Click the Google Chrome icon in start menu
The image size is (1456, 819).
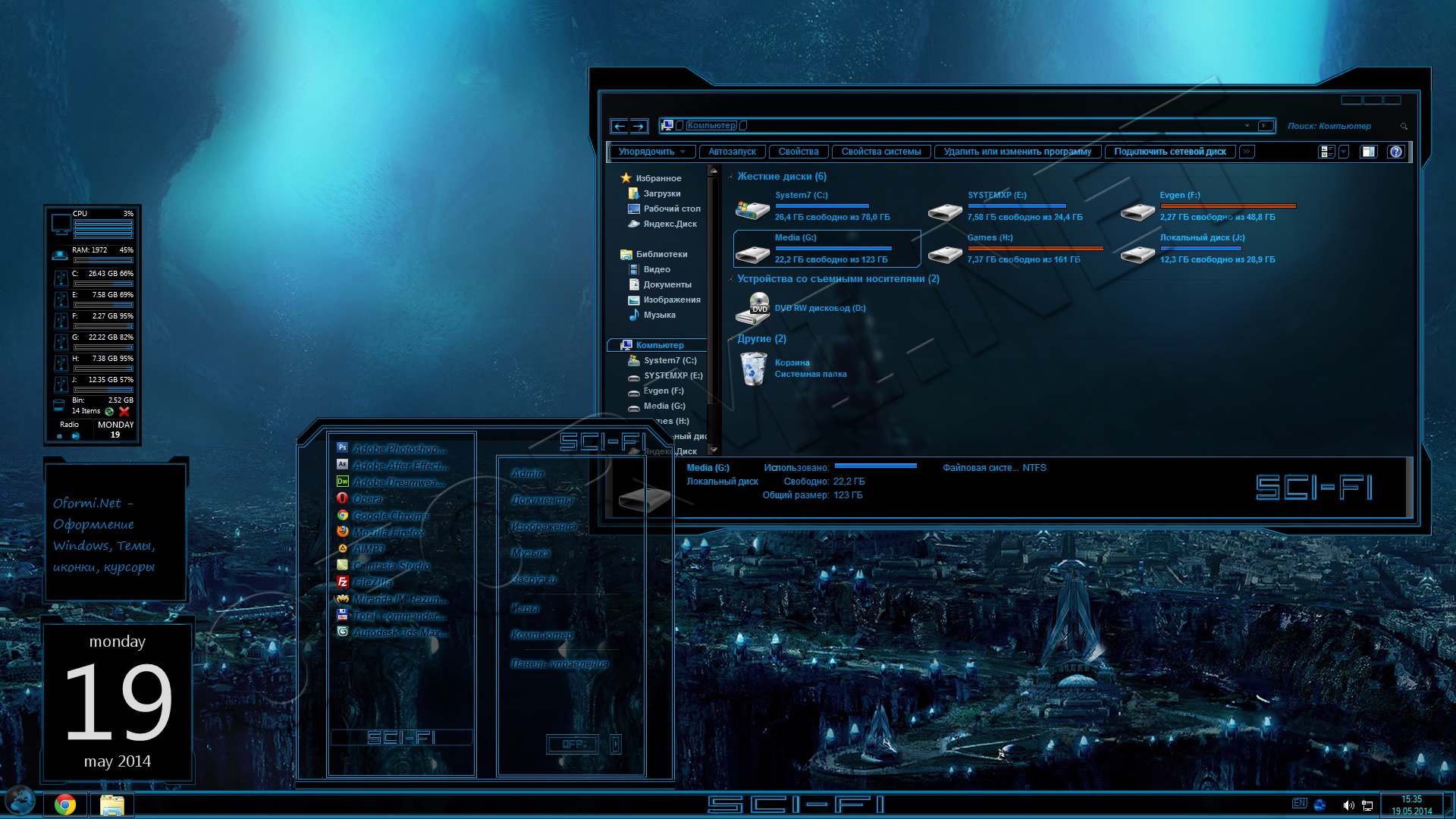click(389, 514)
